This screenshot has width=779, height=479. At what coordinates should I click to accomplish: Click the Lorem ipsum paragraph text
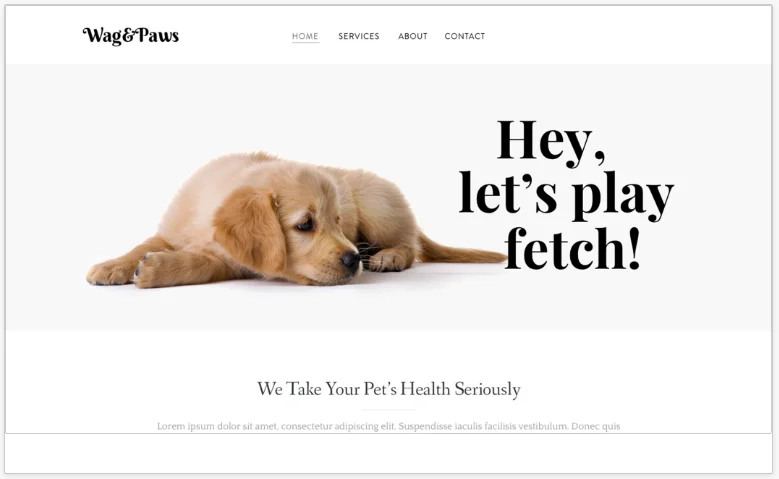[x=389, y=426]
